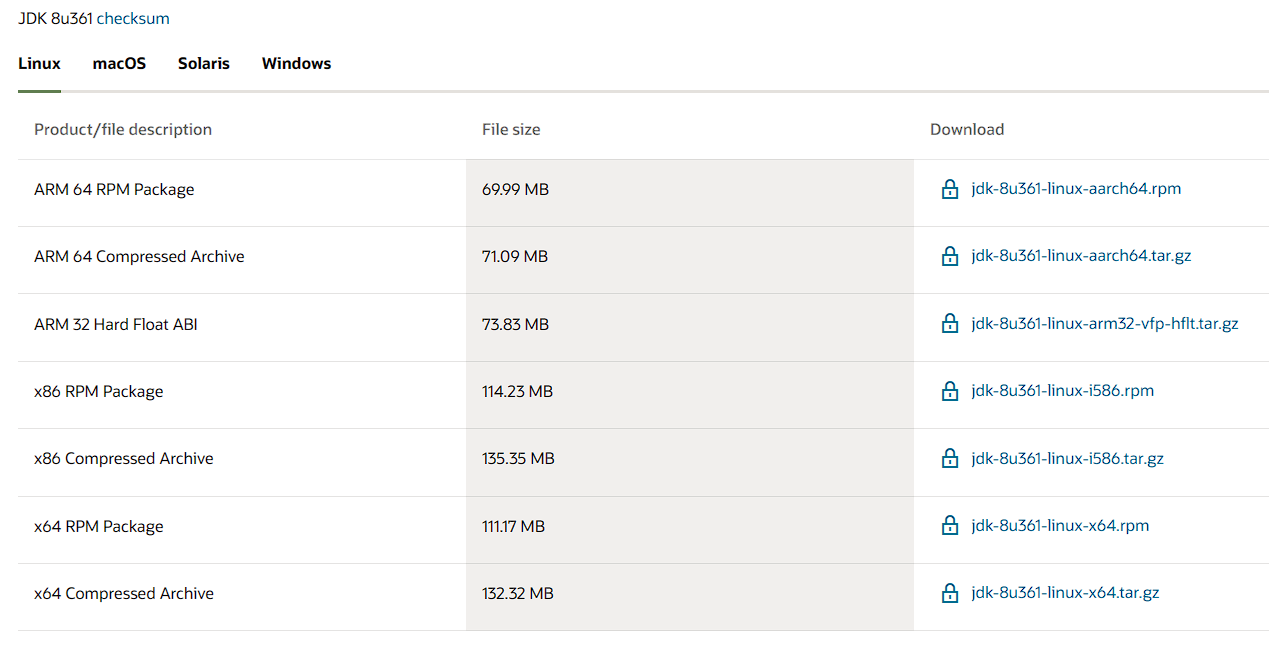
Task: Click the 'ARM 32 Hard Float ABI' description
Action: [x=116, y=324]
